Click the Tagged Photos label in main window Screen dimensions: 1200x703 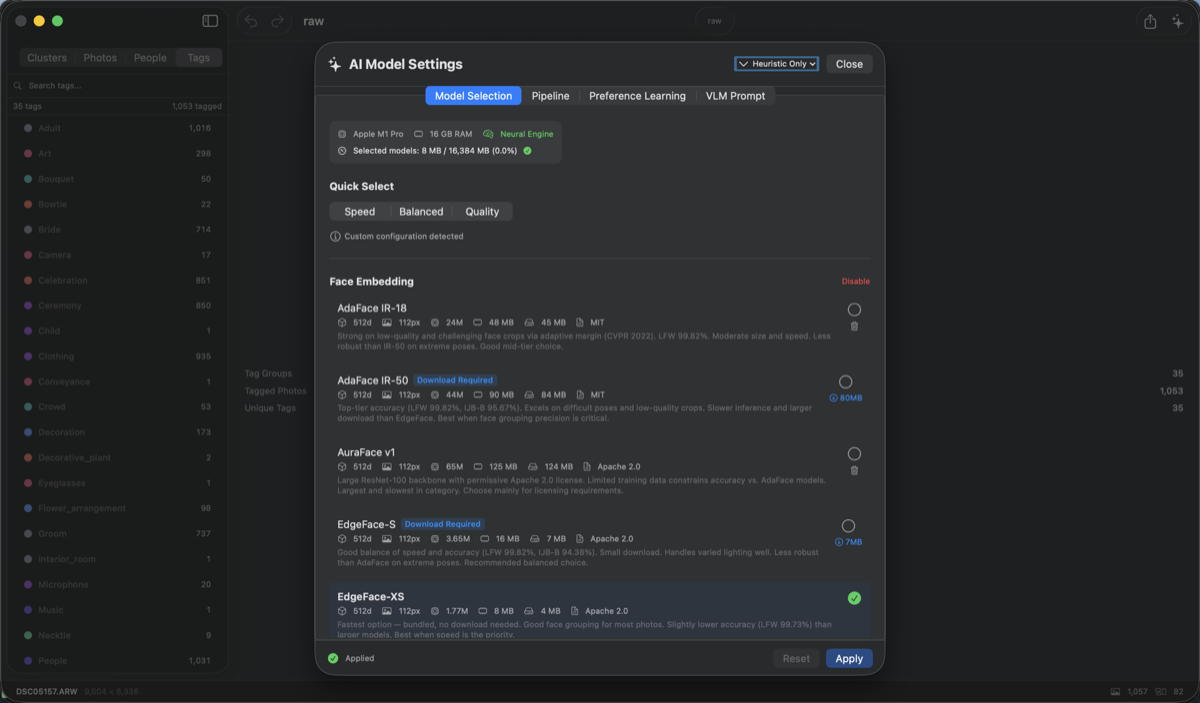tap(276, 391)
